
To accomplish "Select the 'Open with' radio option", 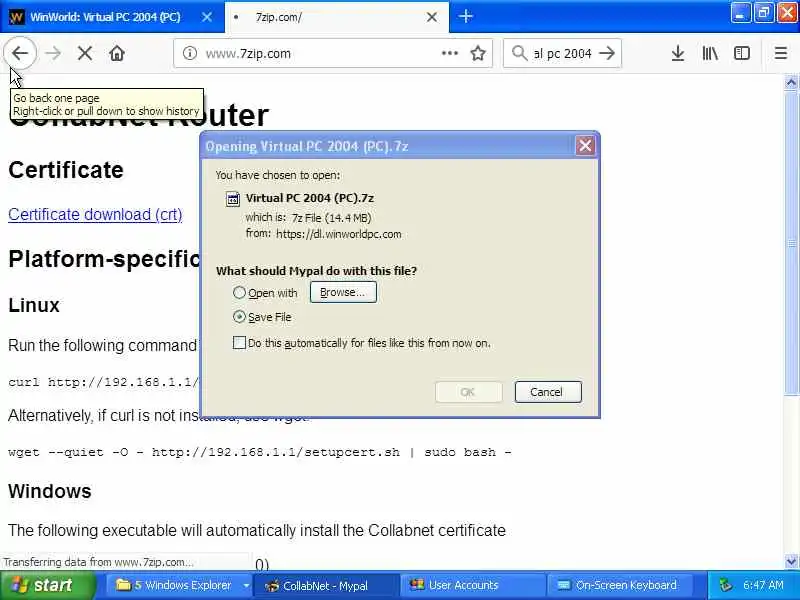I will click(239, 292).
